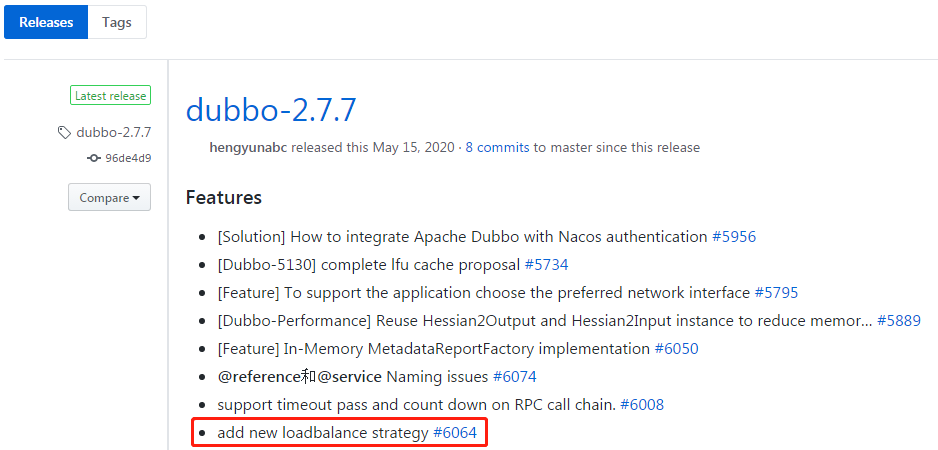Open pull request #5734 lfu cache
This screenshot has height=450, width=938.
click(x=546, y=264)
